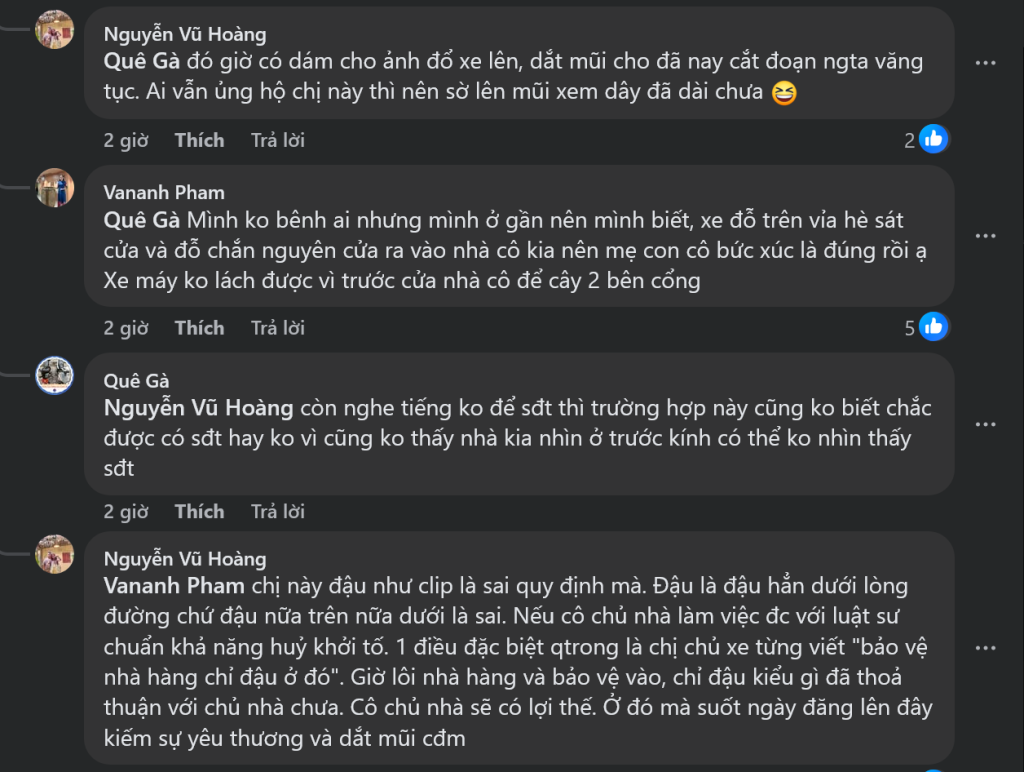Open three-dot menu on last Nguyễn Vũ Hoàng comment

[x=985, y=648]
